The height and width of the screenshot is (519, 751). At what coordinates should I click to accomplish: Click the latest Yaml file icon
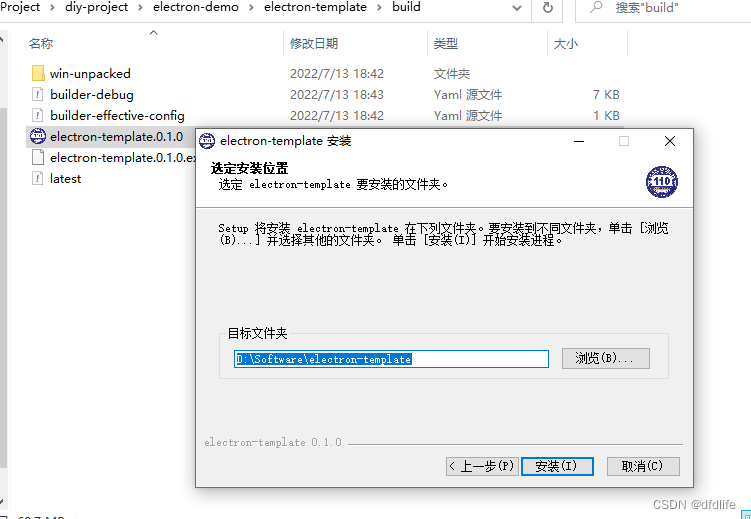pyautogui.click(x=38, y=179)
